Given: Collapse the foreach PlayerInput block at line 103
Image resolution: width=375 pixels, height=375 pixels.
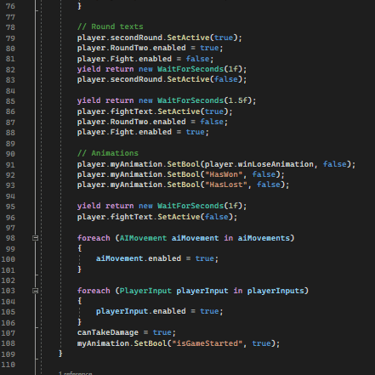Looking at the screenshot, I should [x=35, y=291].
